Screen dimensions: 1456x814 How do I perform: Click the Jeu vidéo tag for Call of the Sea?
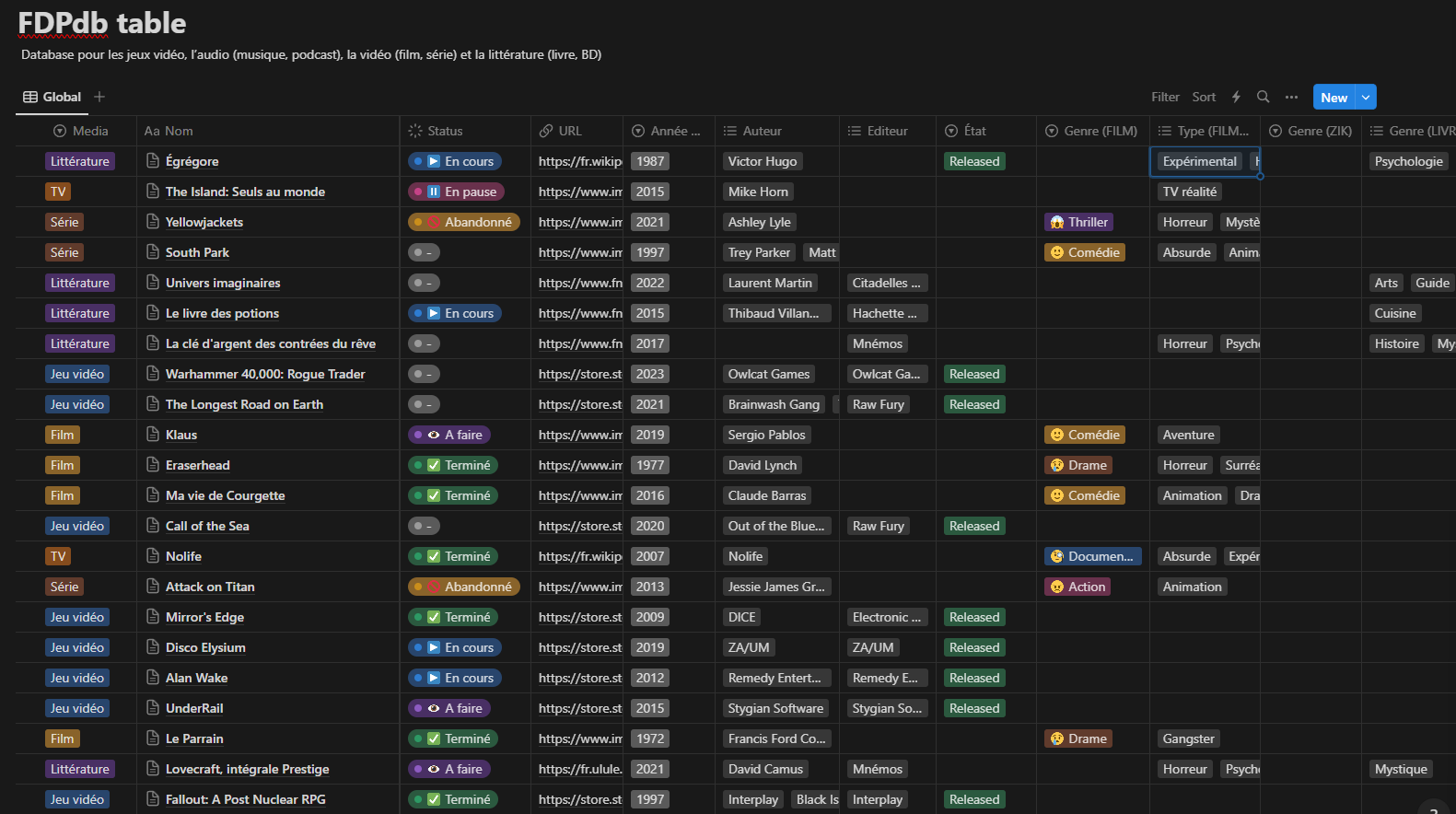coord(77,526)
